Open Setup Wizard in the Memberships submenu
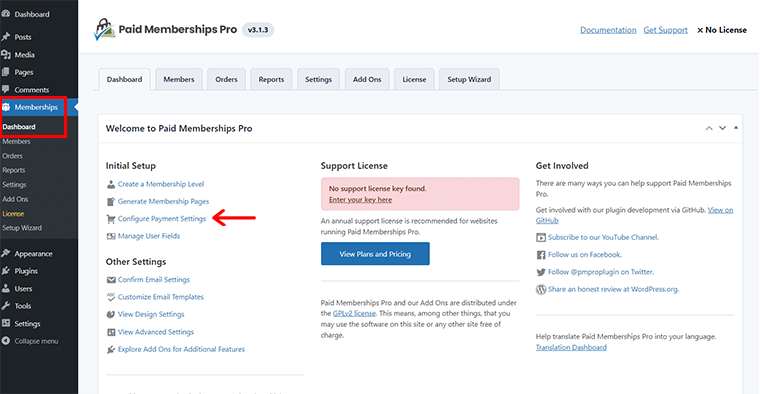This screenshot has height=394, width=760. point(22,228)
